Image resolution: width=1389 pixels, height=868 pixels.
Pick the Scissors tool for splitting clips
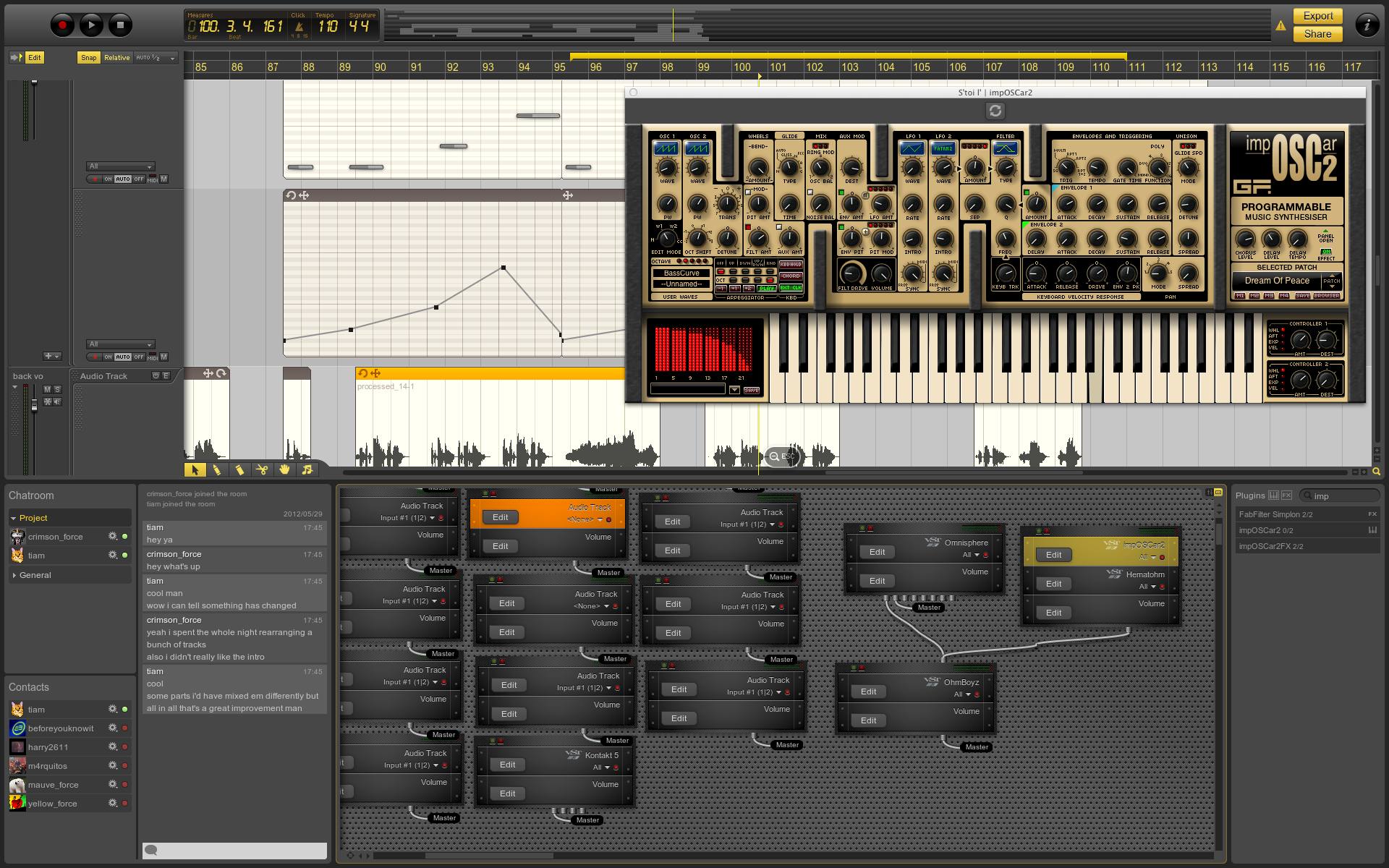tap(262, 470)
